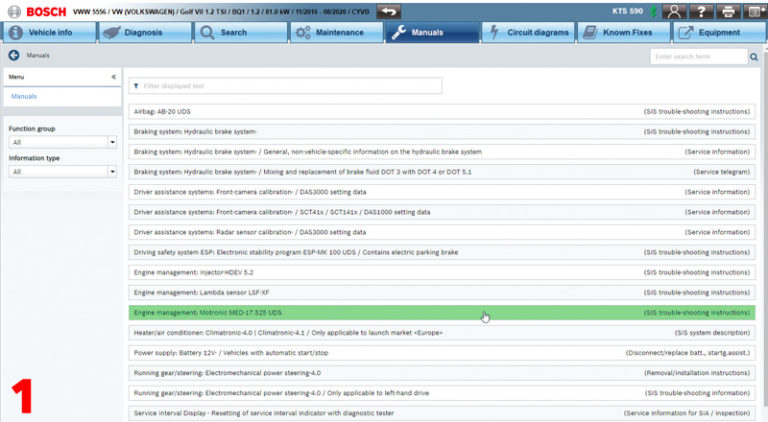Click the return arrow button in title bar
This screenshot has height=422, width=768.
(389, 10)
